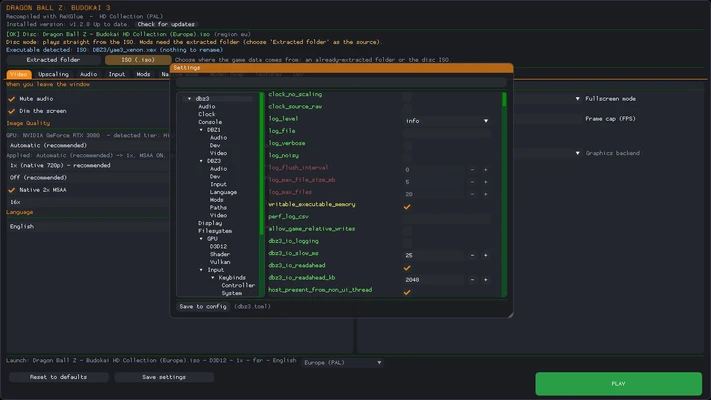Decrease dbz3_io_readahead_kb with minus button
Image resolution: width=711 pixels, height=400 pixels.
click(x=472, y=280)
